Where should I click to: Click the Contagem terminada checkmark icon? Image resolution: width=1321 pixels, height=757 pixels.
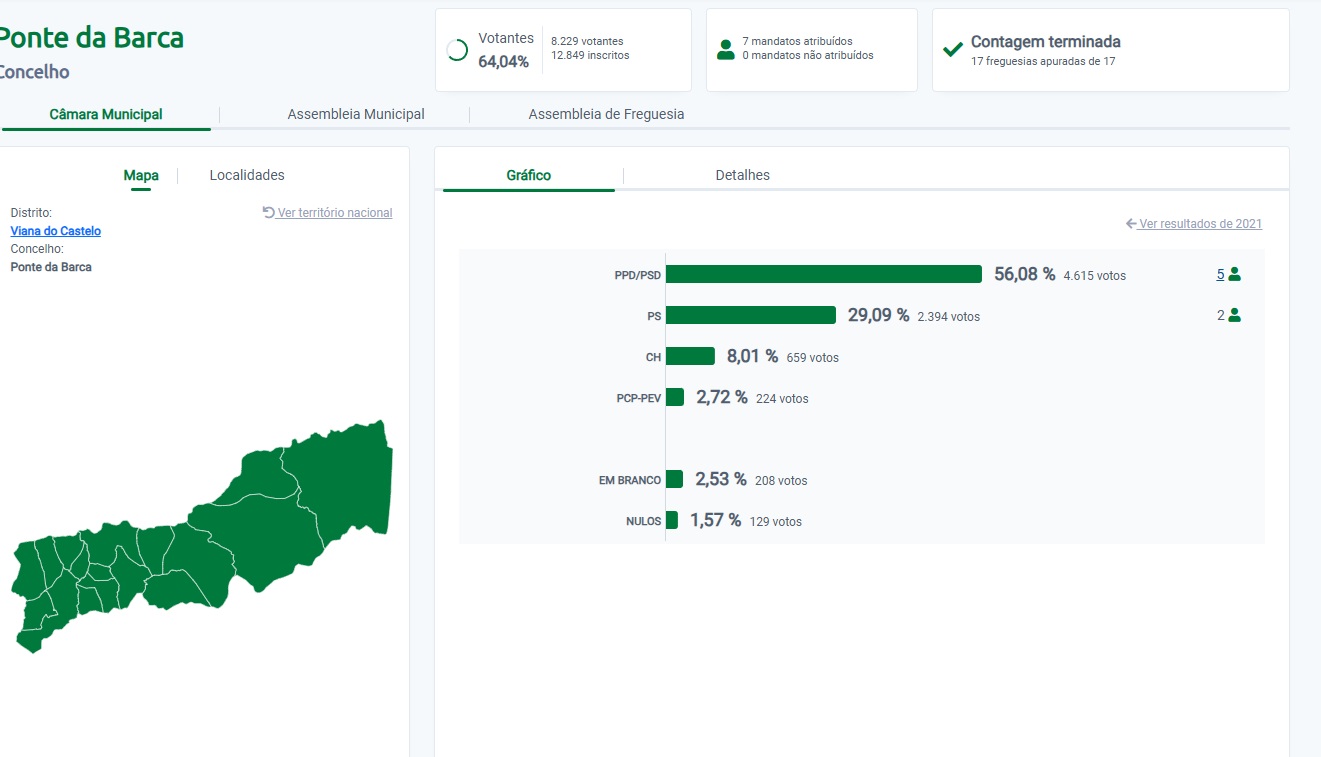tap(953, 49)
